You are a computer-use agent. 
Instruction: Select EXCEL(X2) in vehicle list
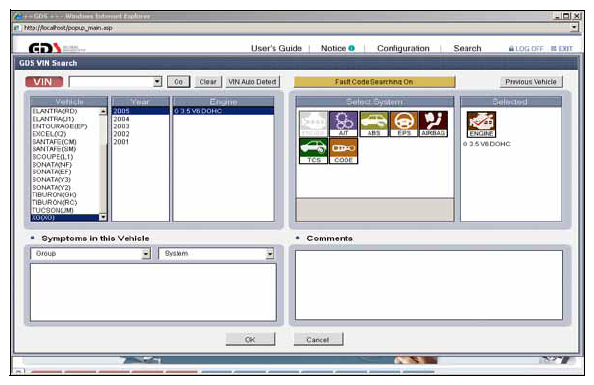[x=49, y=134]
